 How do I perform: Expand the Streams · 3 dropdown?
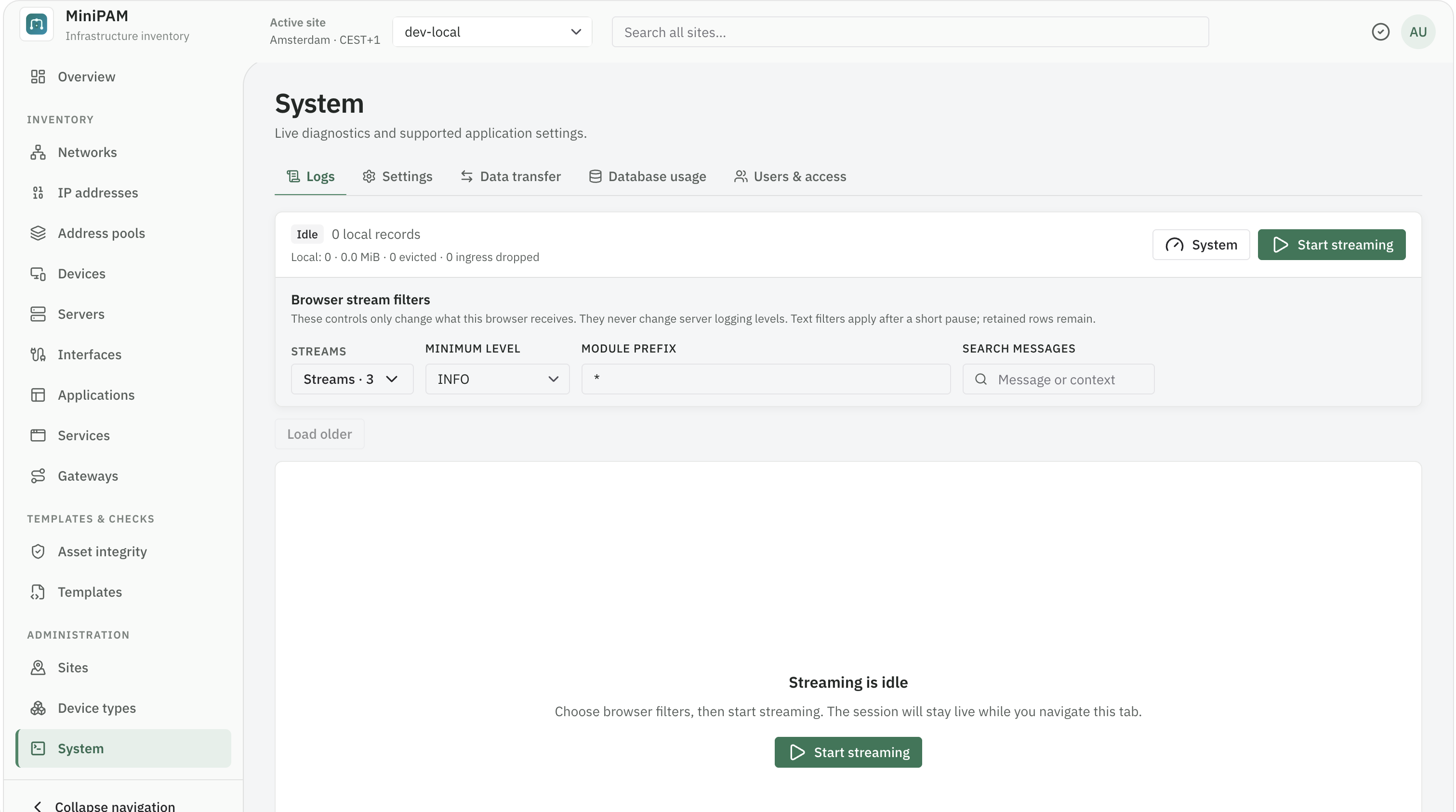tap(352, 379)
